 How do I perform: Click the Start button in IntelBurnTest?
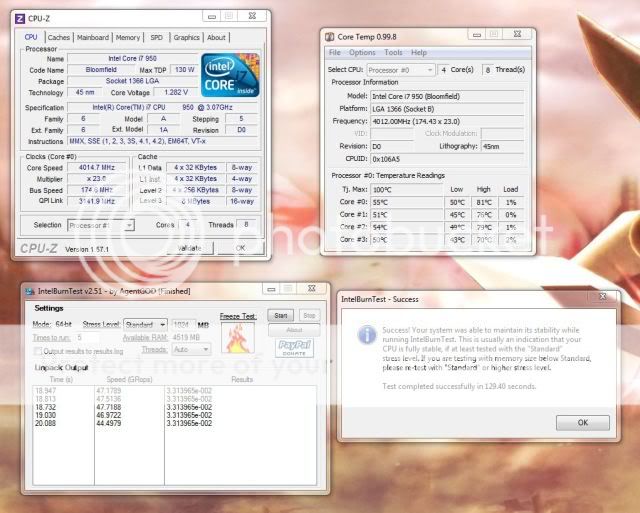[281, 315]
